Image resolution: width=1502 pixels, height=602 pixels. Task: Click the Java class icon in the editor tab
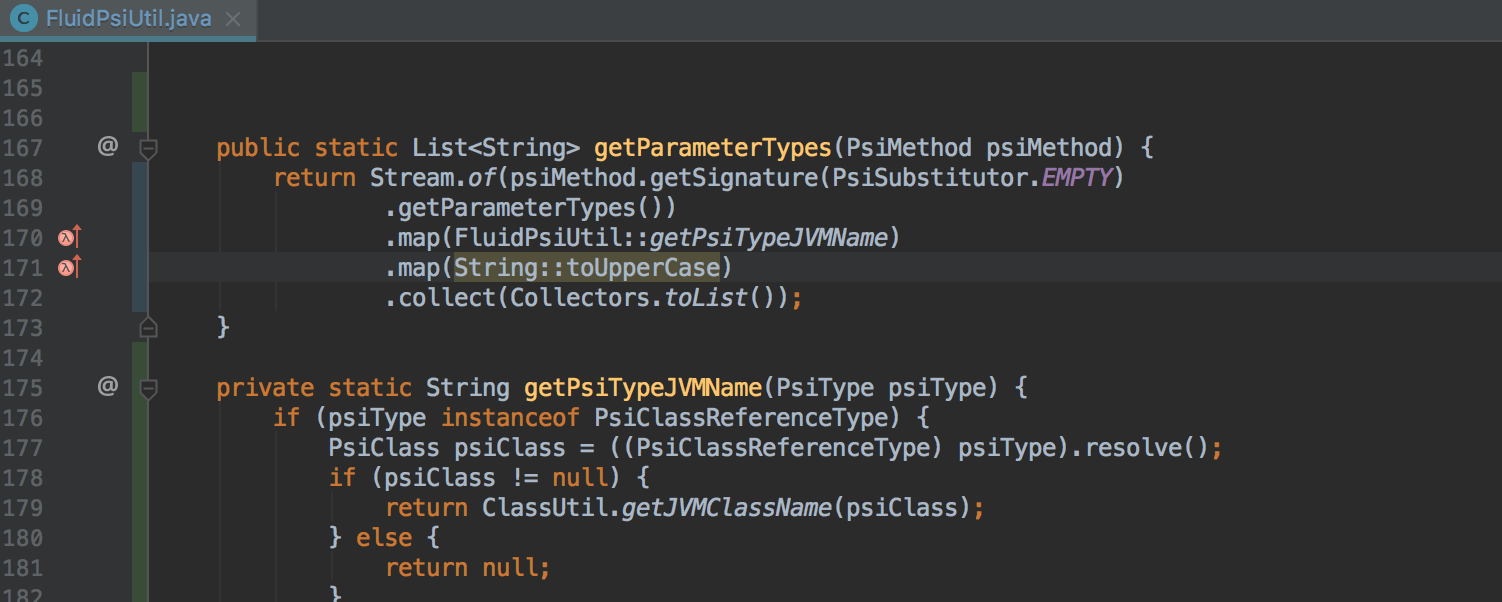click(22, 17)
